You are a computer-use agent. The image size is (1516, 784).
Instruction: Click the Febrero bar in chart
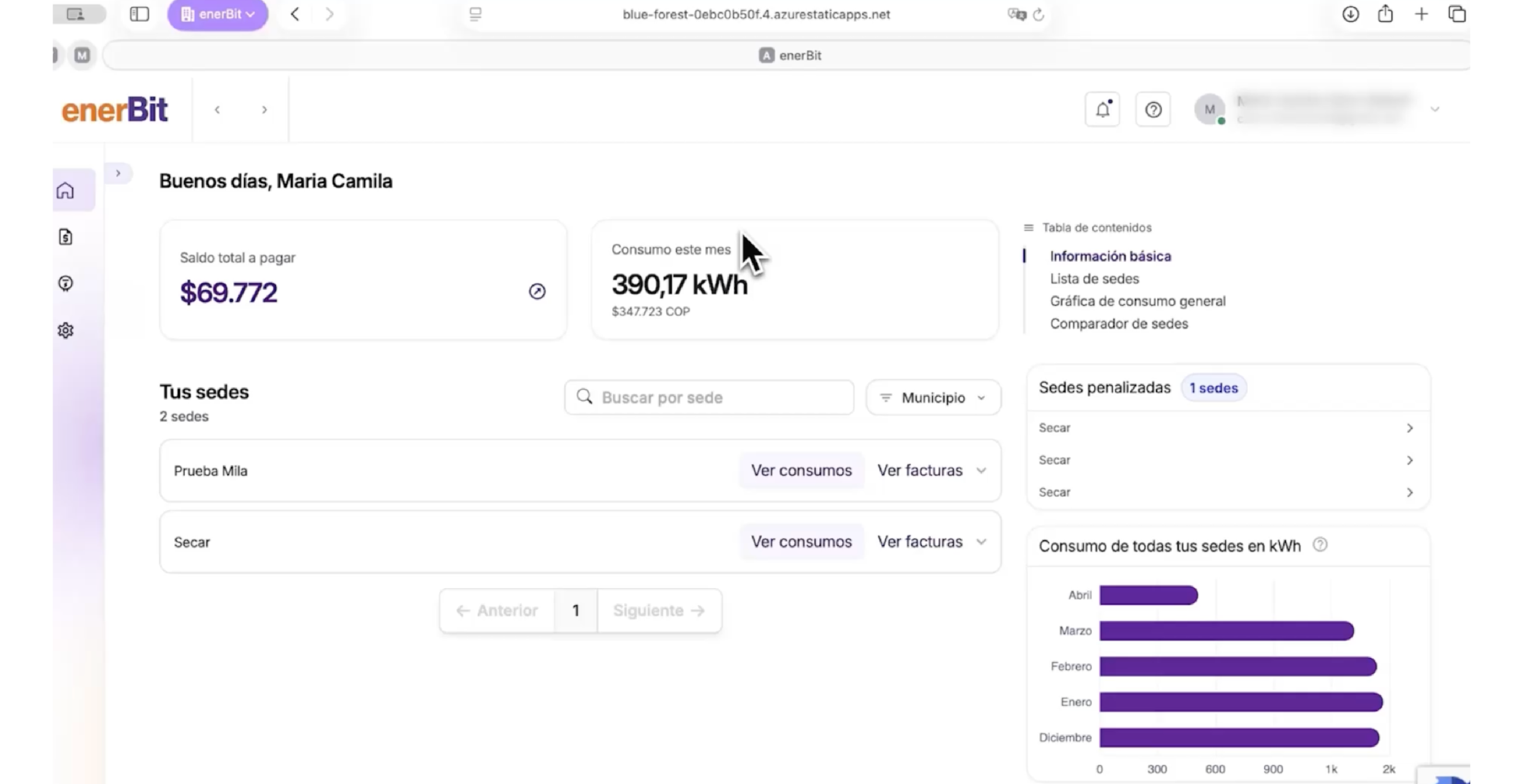pyautogui.click(x=1238, y=666)
